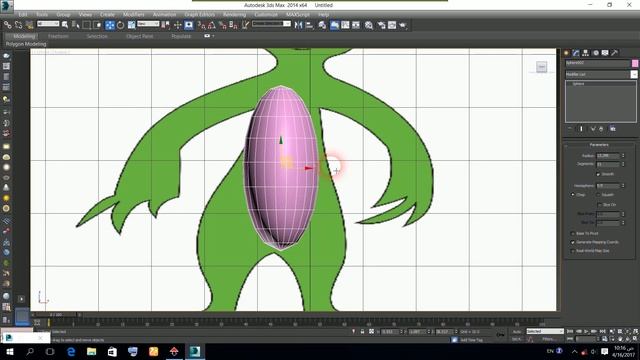Open ribbon display options dropdown arrow
This screenshot has width=640, height=360.
click(x=213, y=36)
